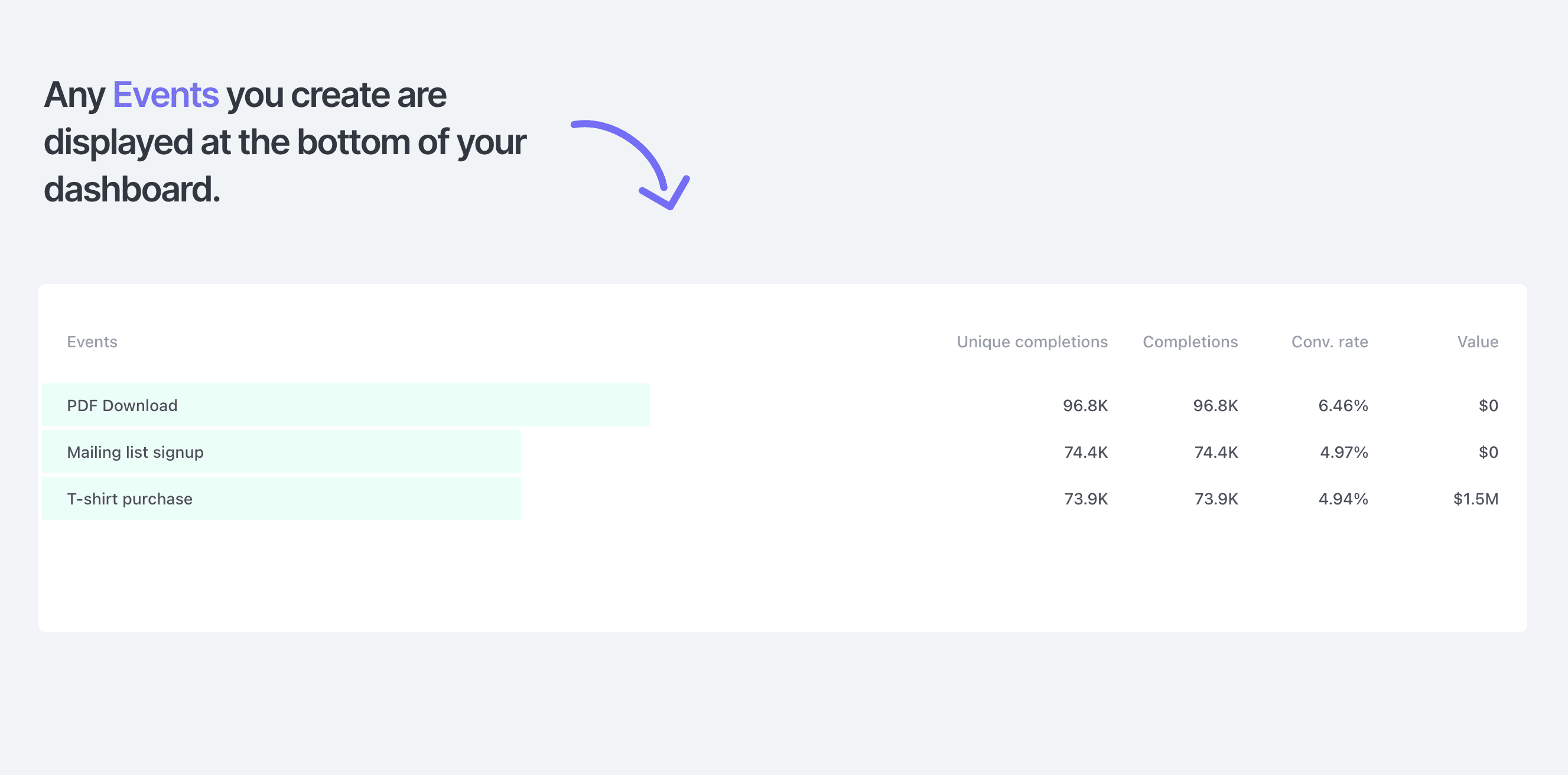Click Mailing list signup's 4.97% conversion rate
The height and width of the screenshot is (775, 1568).
pyautogui.click(x=1343, y=452)
